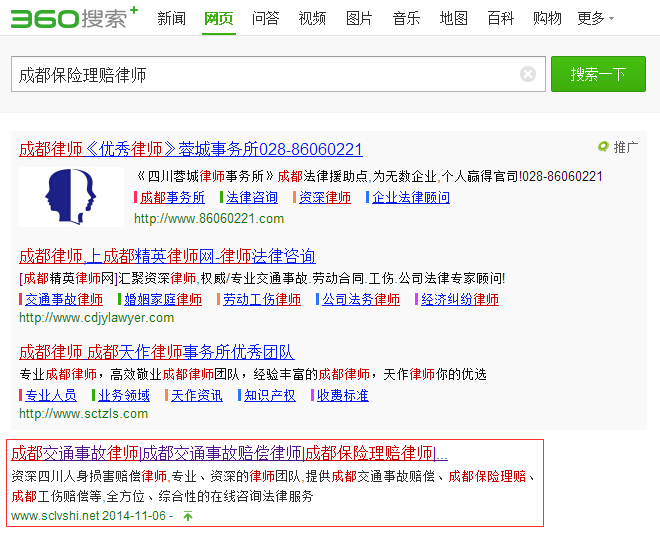Open the 地图 tab
The width and height of the screenshot is (660, 533).
pos(453,18)
